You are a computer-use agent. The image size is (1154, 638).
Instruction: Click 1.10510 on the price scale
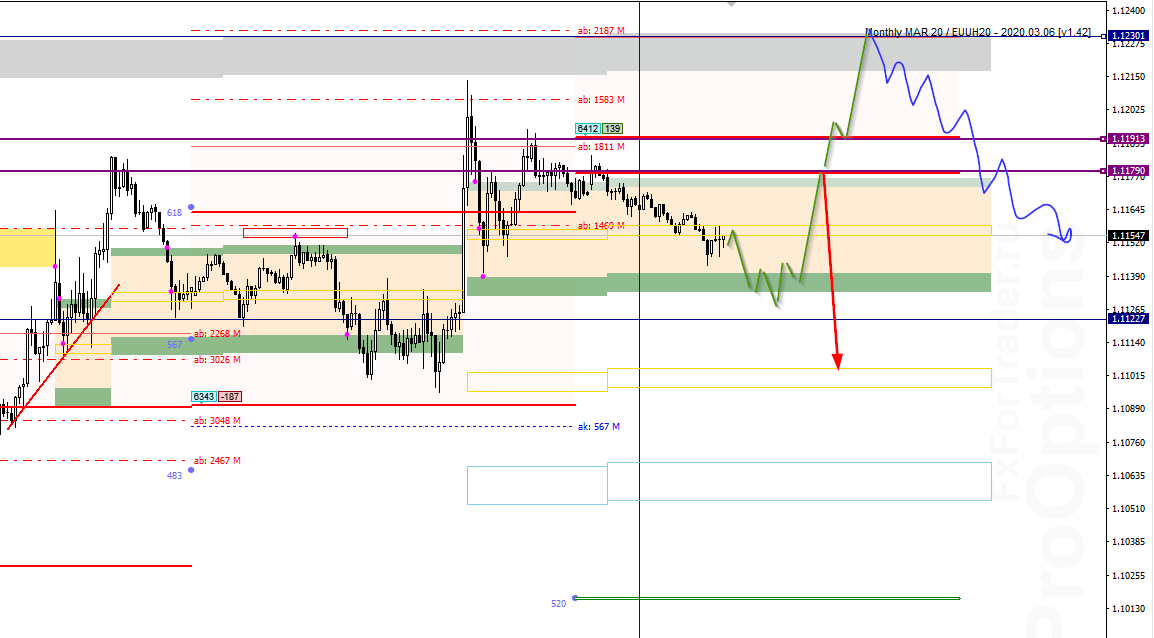point(1128,508)
